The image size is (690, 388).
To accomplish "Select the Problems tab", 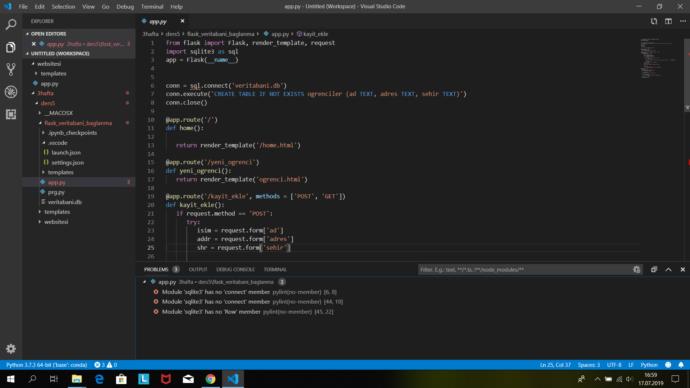I will click(156, 270).
